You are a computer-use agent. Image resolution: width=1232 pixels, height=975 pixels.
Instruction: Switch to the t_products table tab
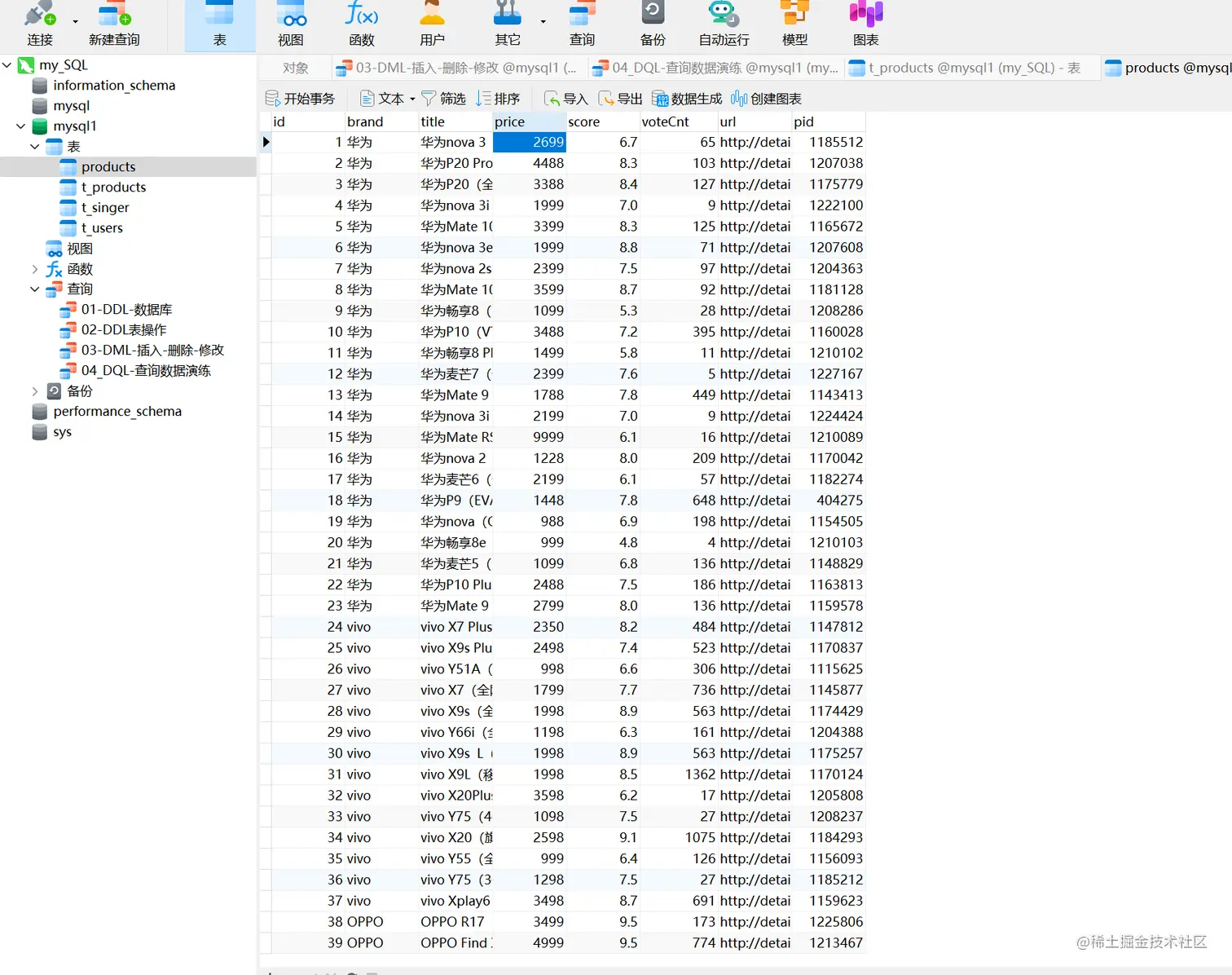(972, 68)
